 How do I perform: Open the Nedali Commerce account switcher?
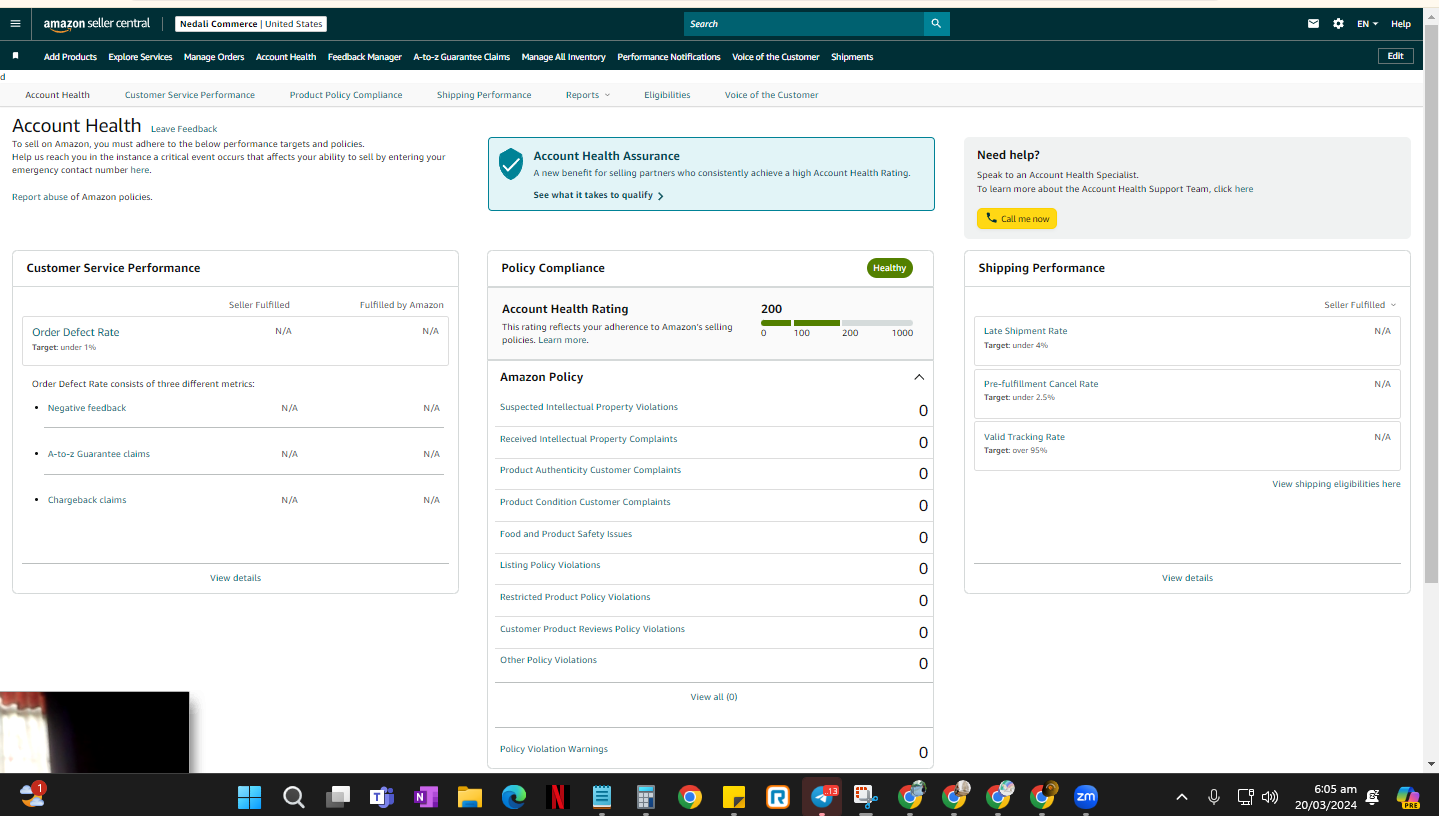tap(251, 24)
